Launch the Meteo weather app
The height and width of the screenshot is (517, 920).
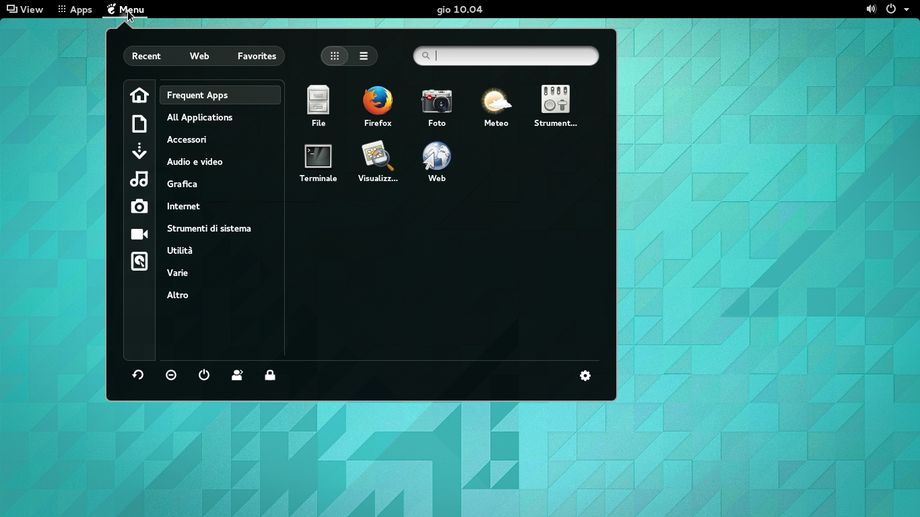(x=496, y=101)
